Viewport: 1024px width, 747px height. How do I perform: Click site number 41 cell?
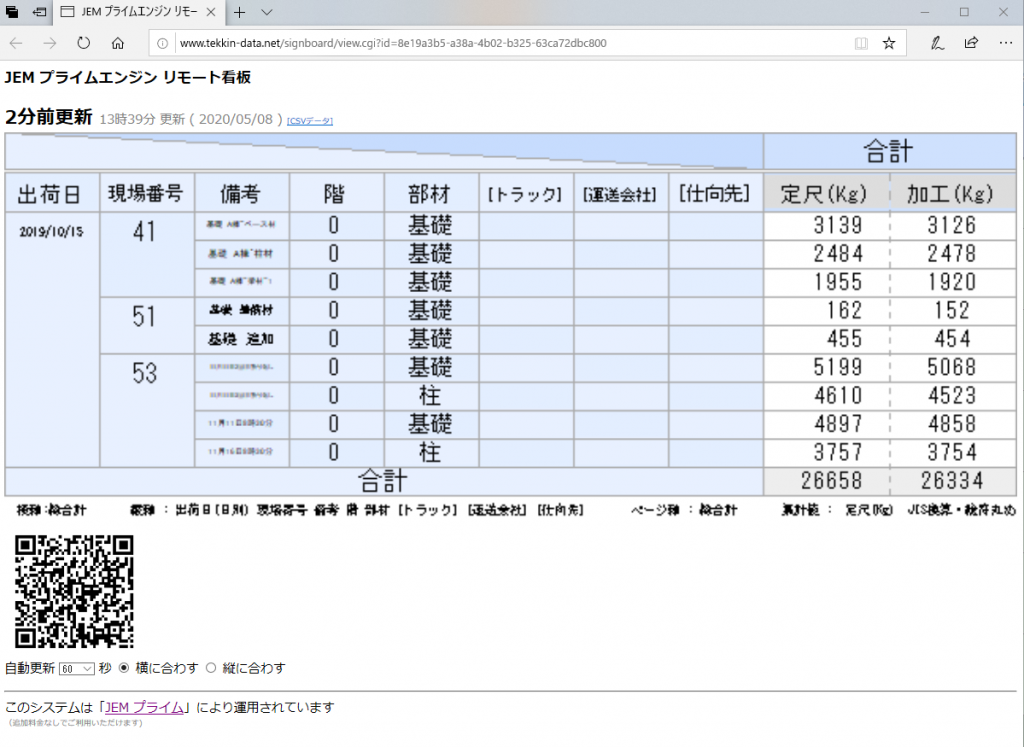(x=147, y=255)
